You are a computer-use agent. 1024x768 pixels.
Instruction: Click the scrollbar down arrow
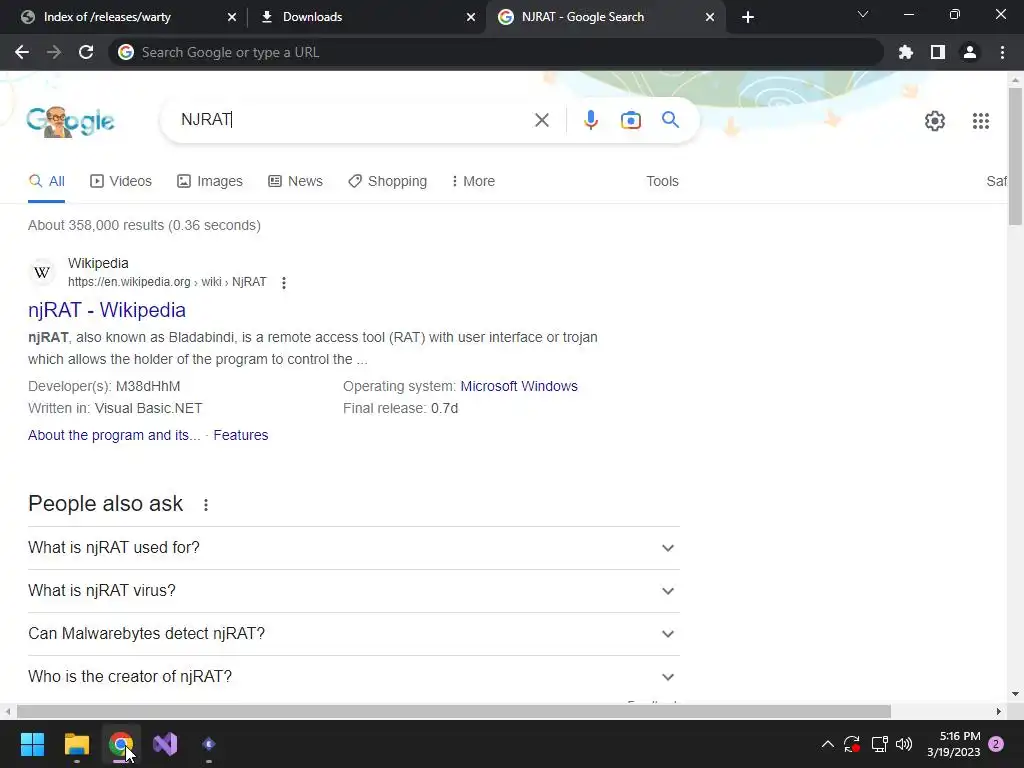[1015, 694]
